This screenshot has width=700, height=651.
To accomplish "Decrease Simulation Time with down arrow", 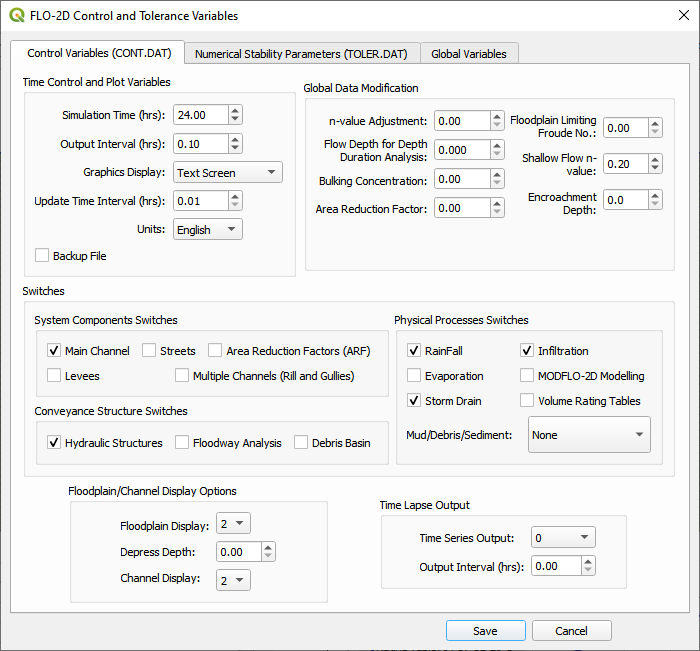I will click(x=235, y=120).
